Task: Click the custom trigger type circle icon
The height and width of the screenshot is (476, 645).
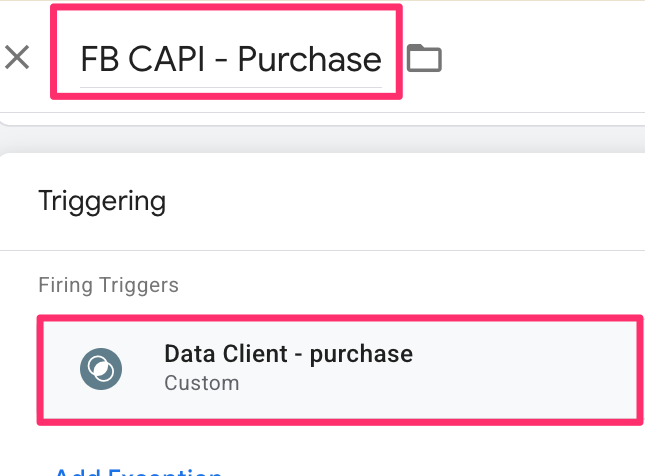Action: pos(100,369)
